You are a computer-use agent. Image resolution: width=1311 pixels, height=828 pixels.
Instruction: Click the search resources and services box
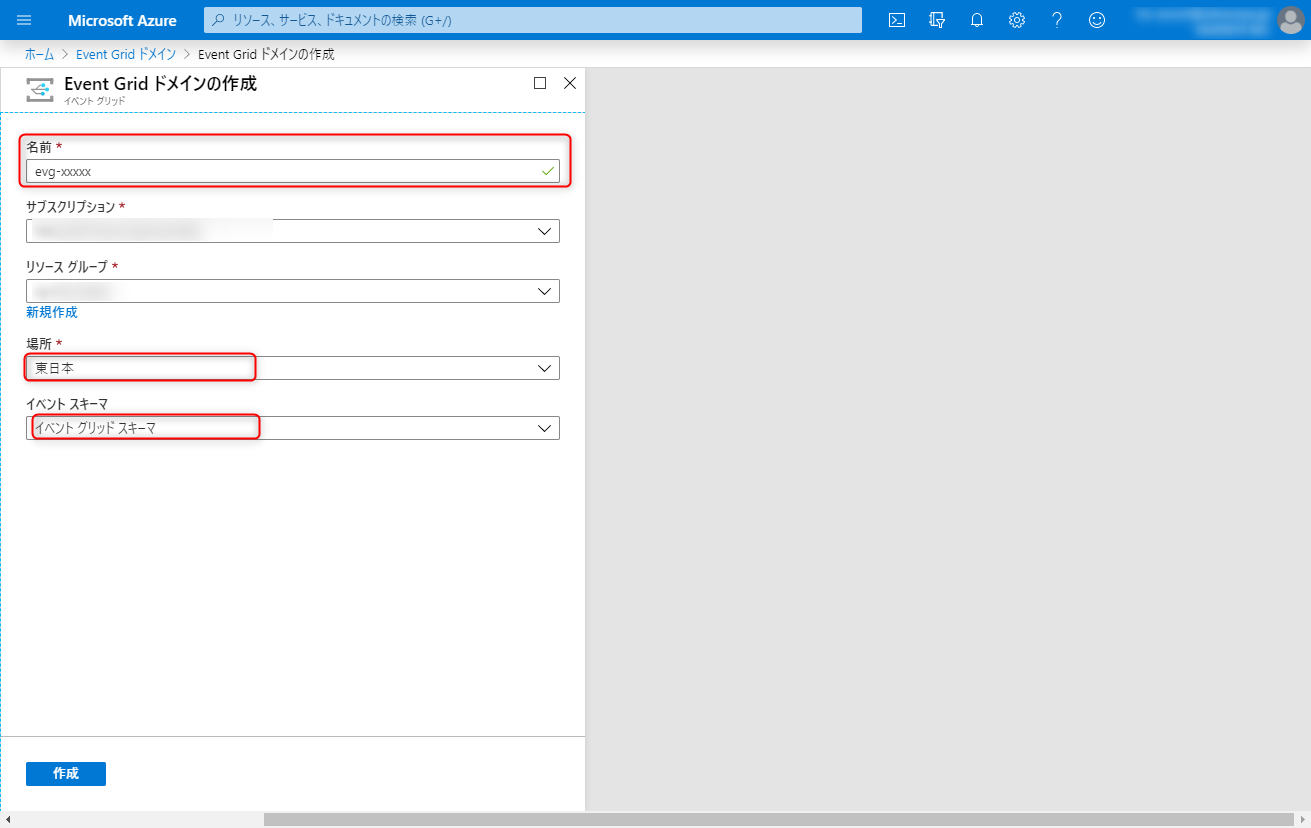pos(533,20)
